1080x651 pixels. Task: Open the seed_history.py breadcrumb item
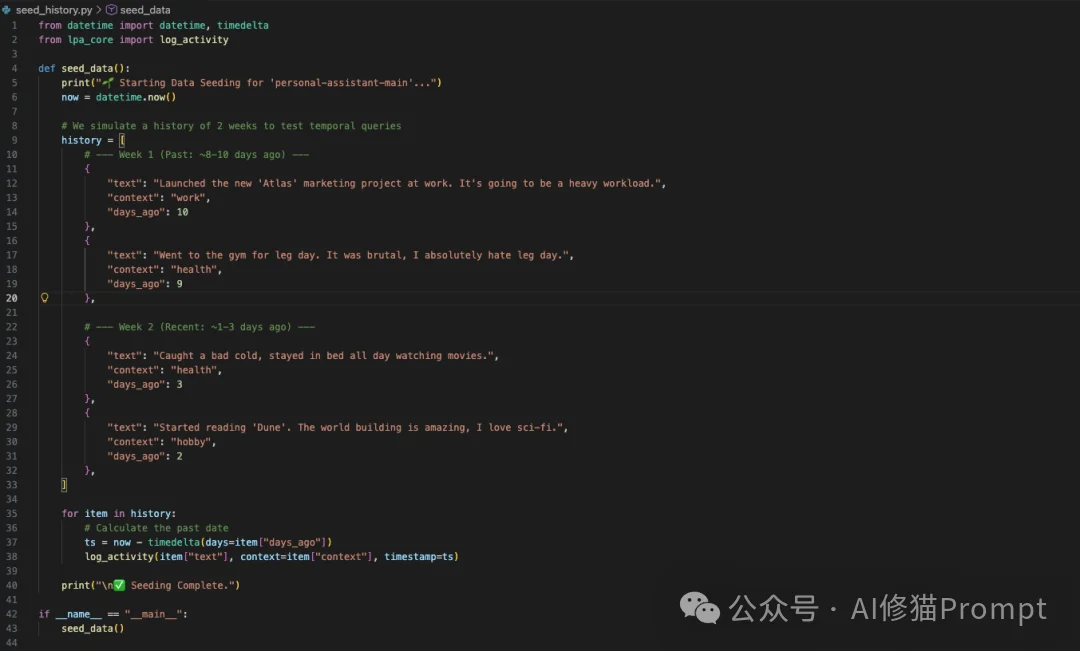tap(54, 9)
